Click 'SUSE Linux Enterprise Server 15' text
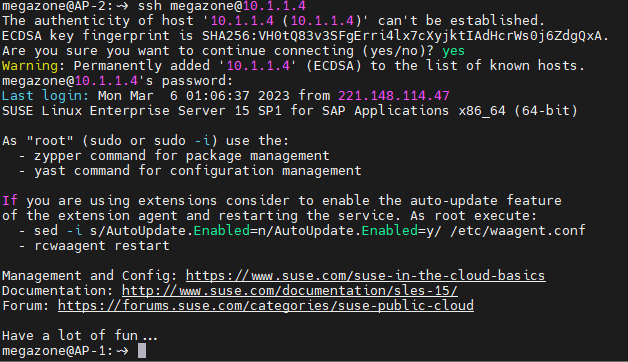Screen dimensions: 628x362 tap(126, 111)
